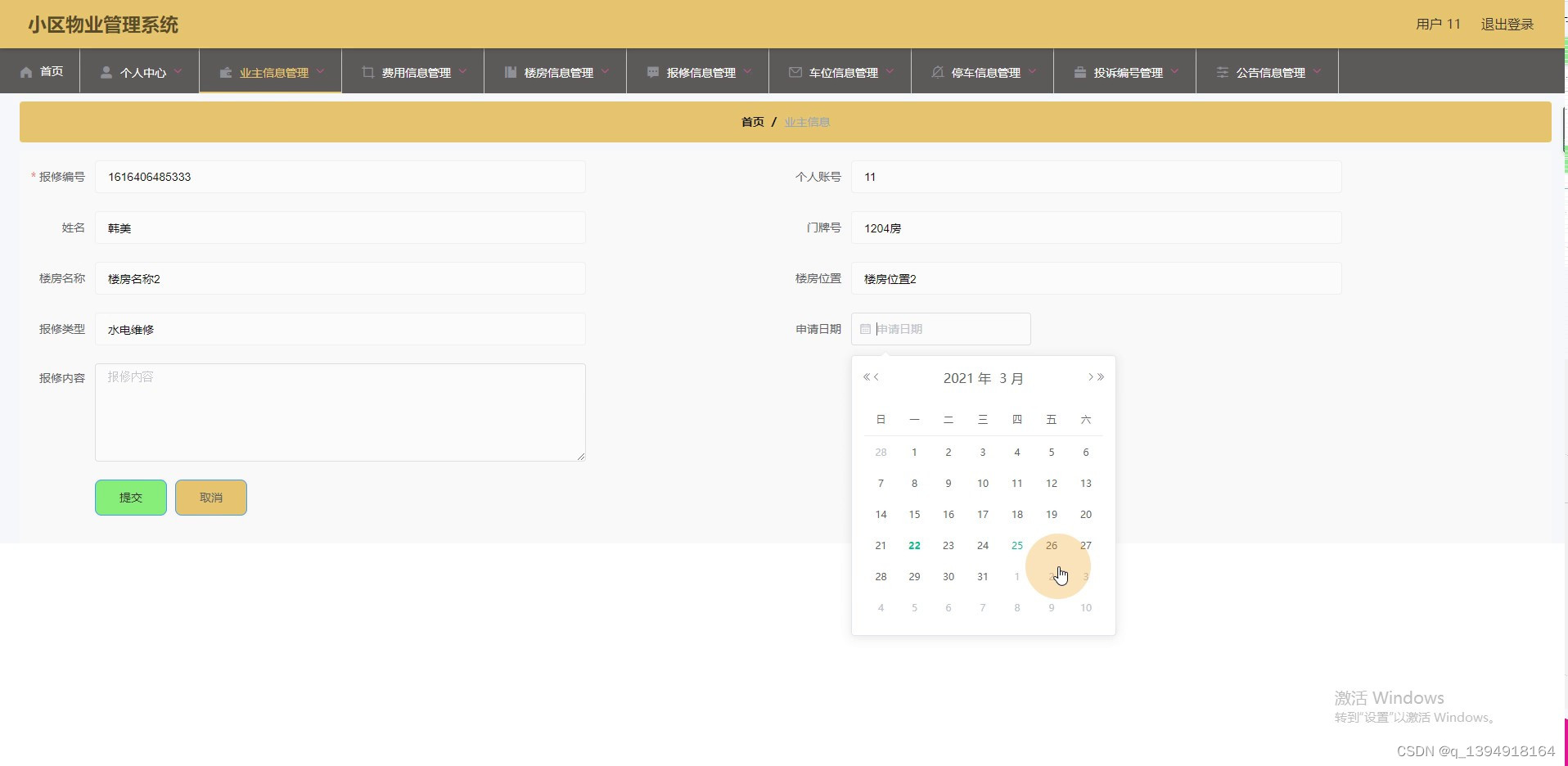Click the icon beside 停车信息管理
This screenshot has height=766, width=1568.
[938, 72]
